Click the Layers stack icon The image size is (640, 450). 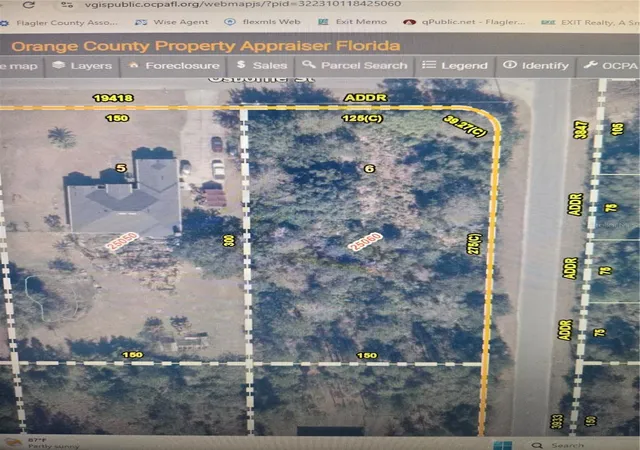[x=59, y=65]
